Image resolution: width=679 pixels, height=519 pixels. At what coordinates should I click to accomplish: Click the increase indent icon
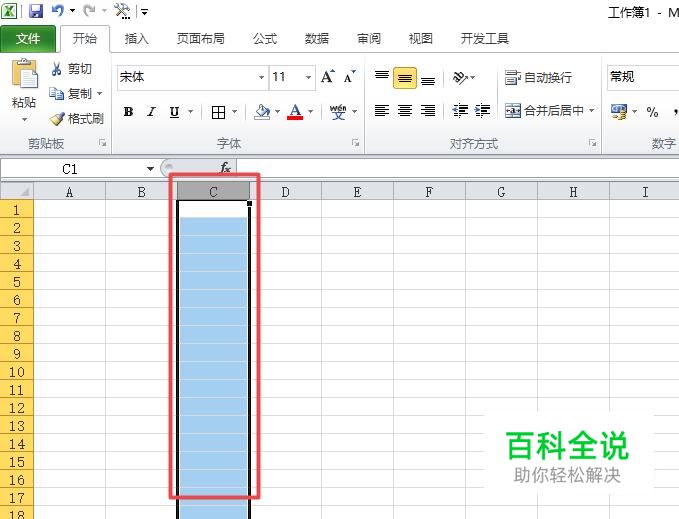pos(482,111)
